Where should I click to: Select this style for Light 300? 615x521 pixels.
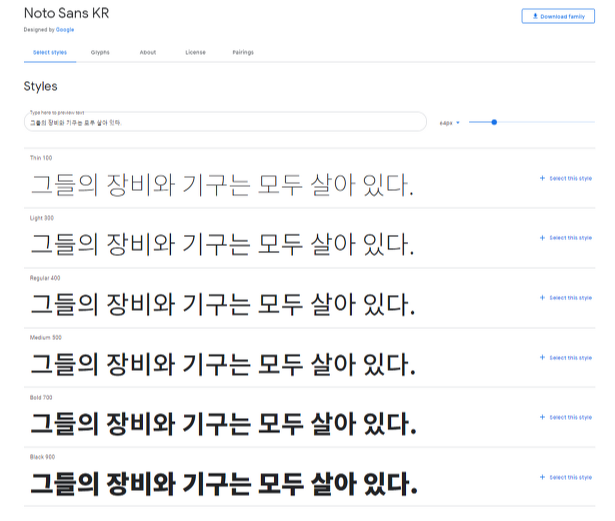pos(566,238)
